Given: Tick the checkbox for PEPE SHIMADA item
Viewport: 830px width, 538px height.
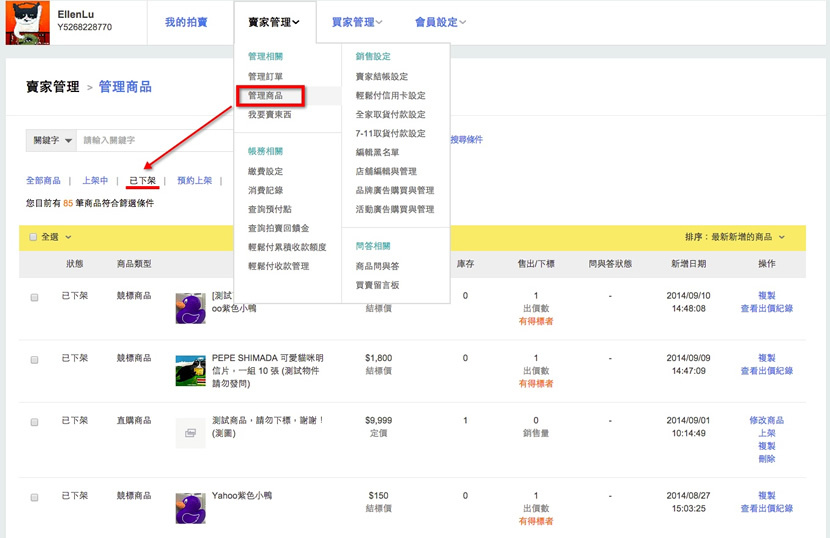Looking at the screenshot, I should 35,358.
